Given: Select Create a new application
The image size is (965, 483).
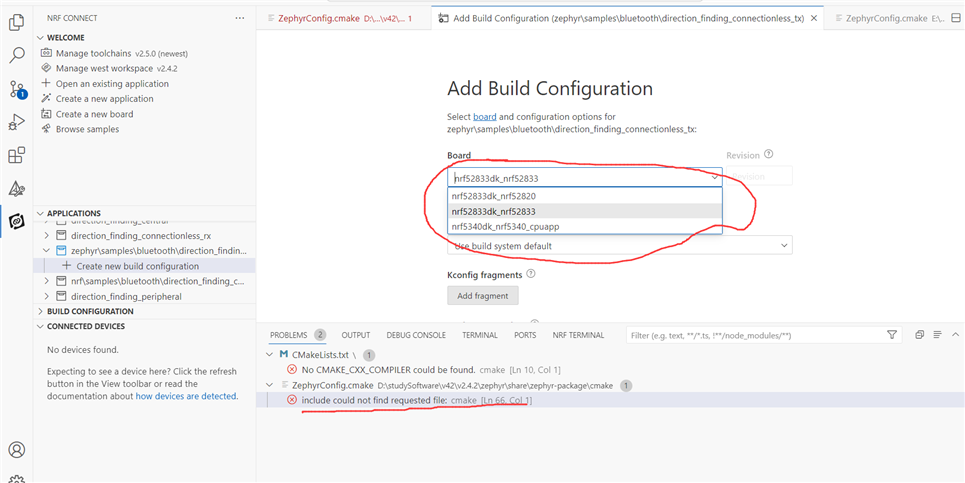Looking at the screenshot, I should [97, 98].
